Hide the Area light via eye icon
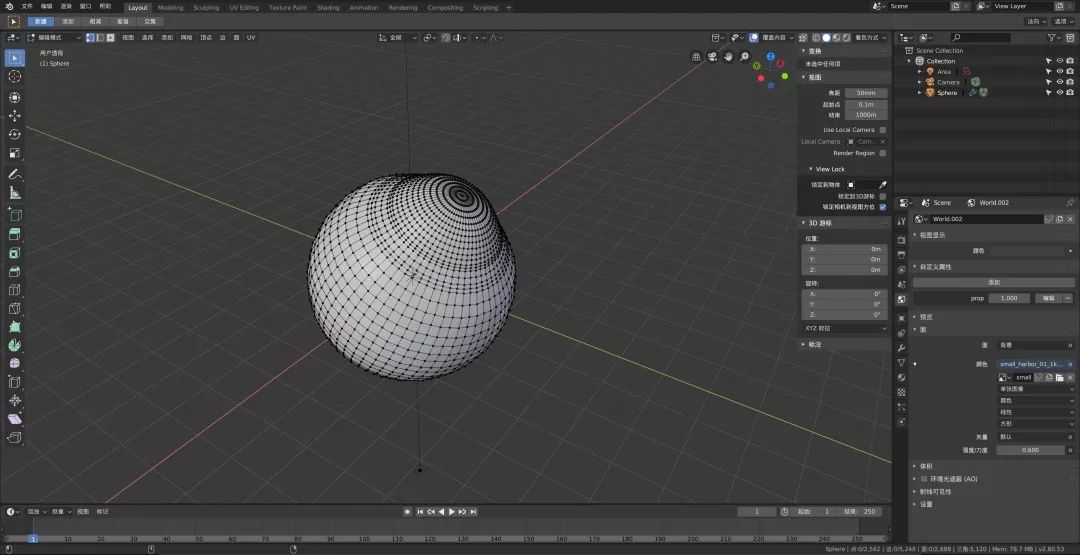 [x=1060, y=72]
